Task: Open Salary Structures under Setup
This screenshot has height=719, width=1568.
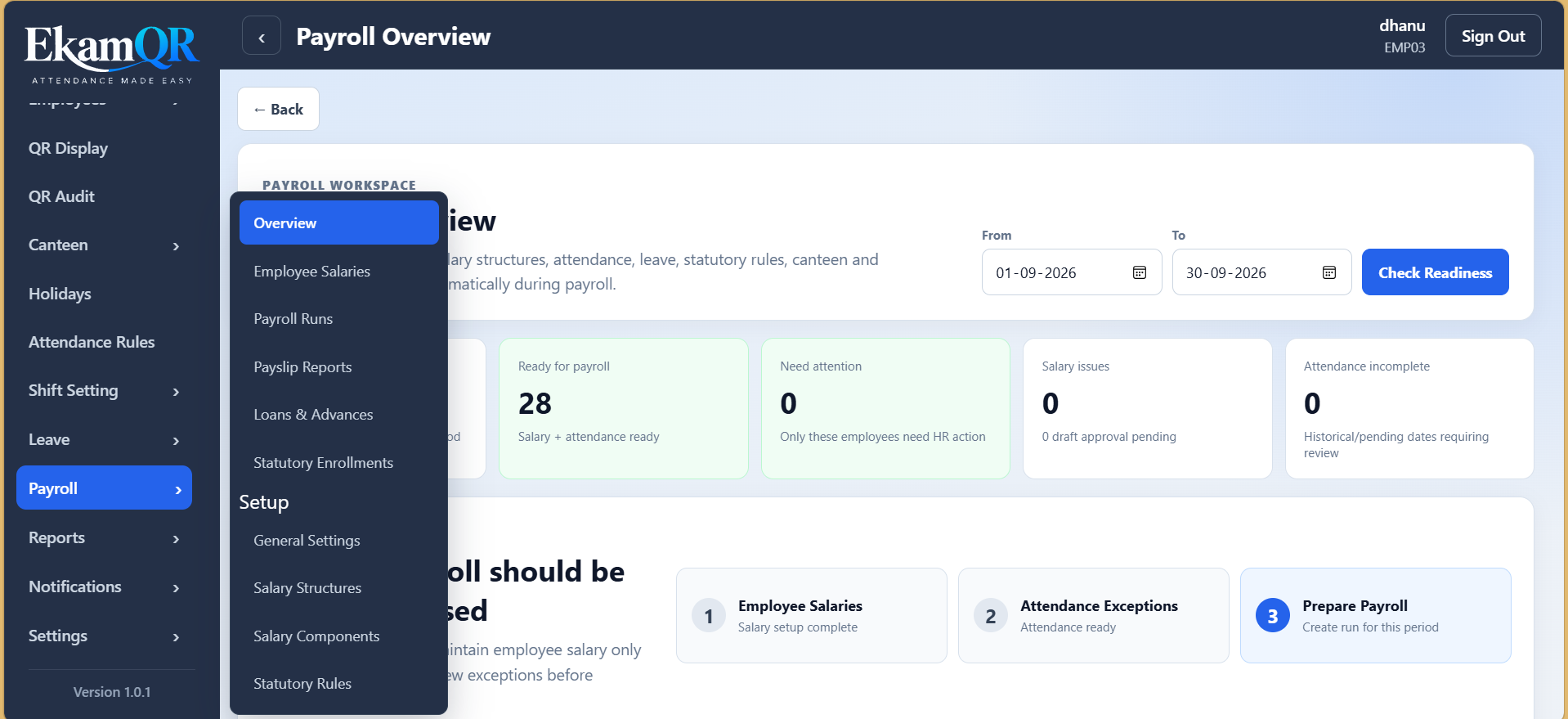Action: click(339, 587)
